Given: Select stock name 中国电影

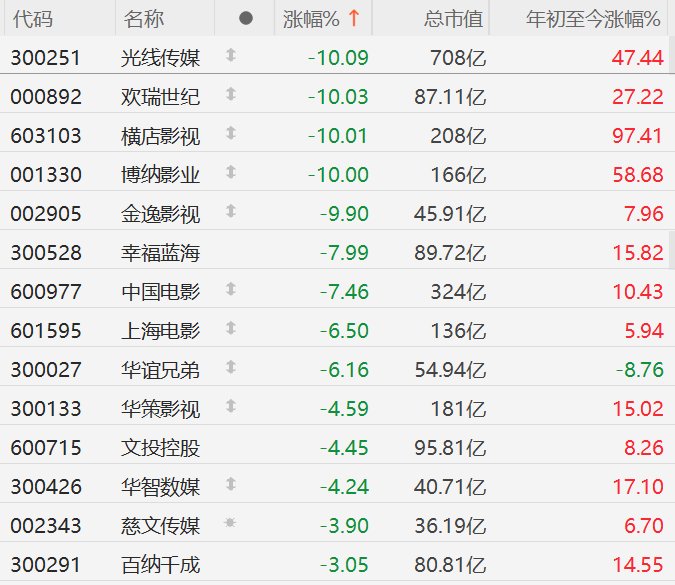Looking at the screenshot, I should [x=160, y=292].
